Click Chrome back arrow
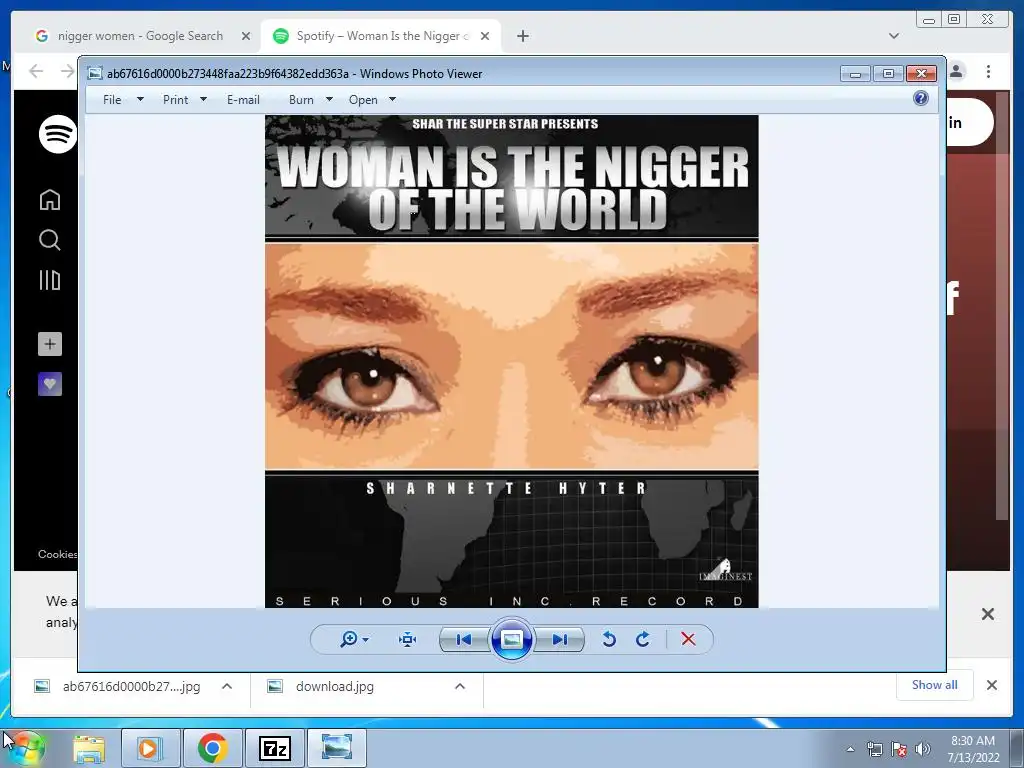 [36, 71]
